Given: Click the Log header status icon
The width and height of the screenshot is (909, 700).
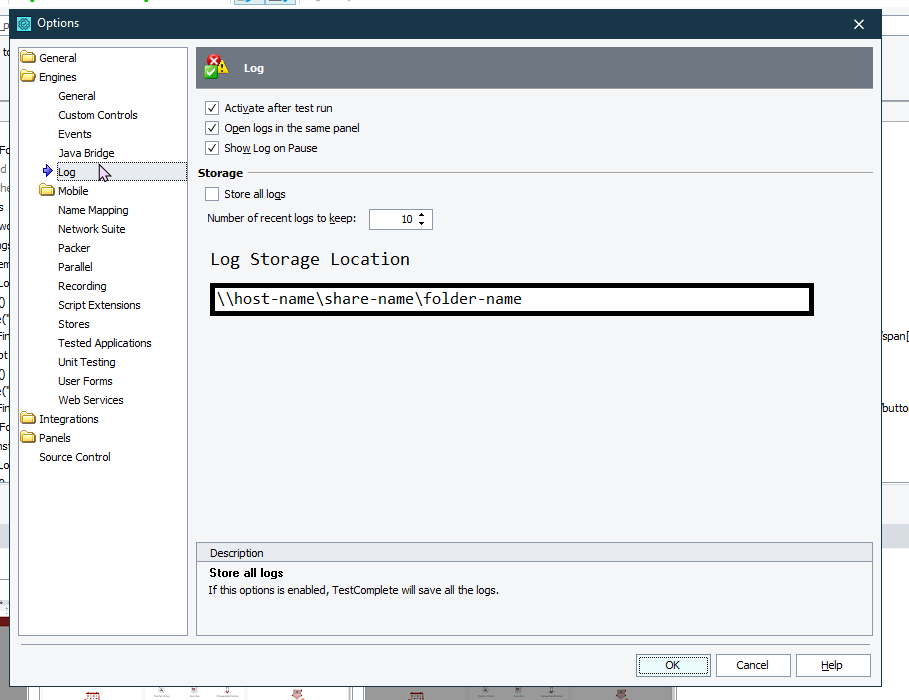Looking at the screenshot, I should [x=216, y=67].
